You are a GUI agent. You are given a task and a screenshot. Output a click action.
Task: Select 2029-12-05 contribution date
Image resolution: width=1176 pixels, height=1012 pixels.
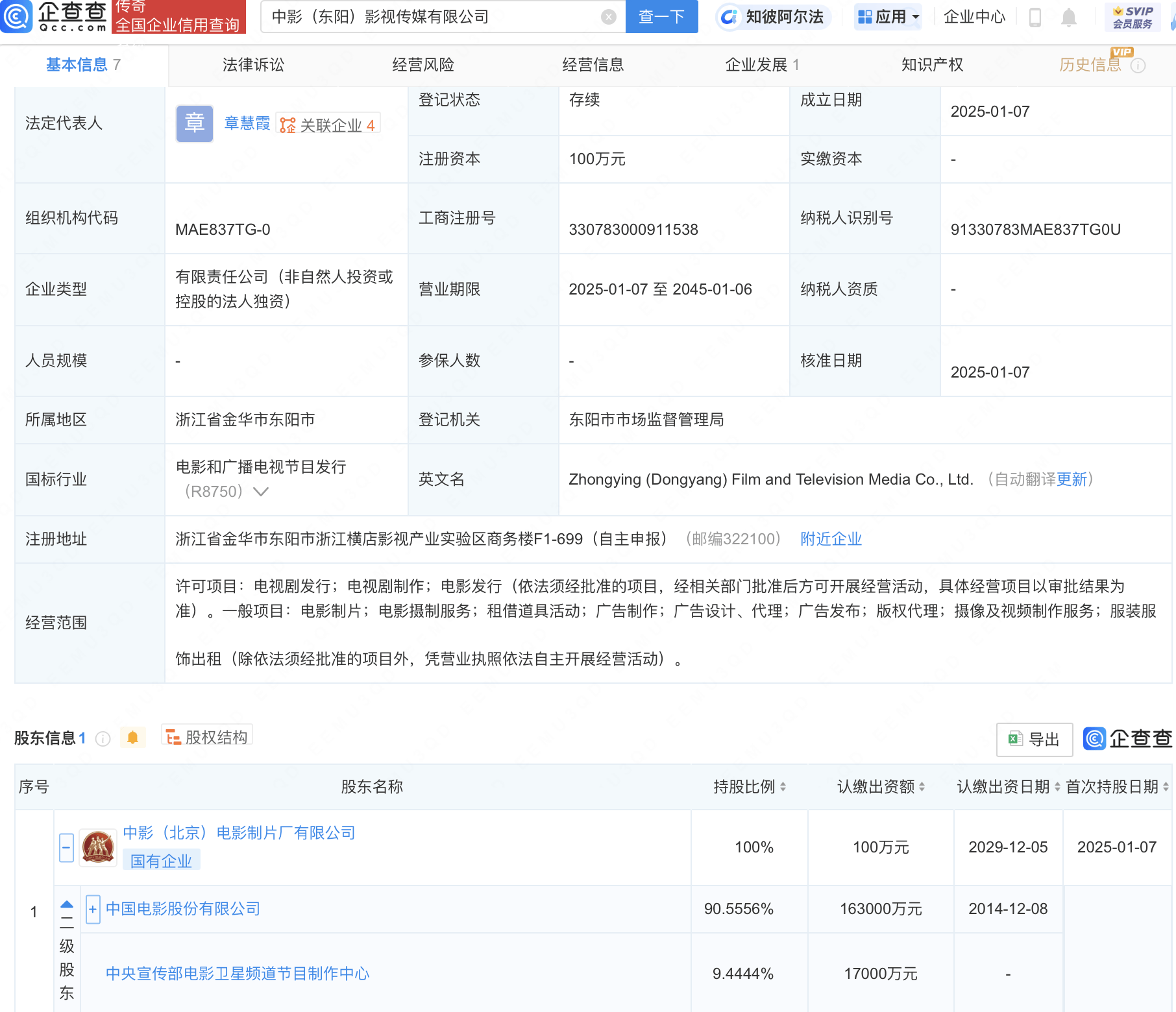(x=1008, y=847)
